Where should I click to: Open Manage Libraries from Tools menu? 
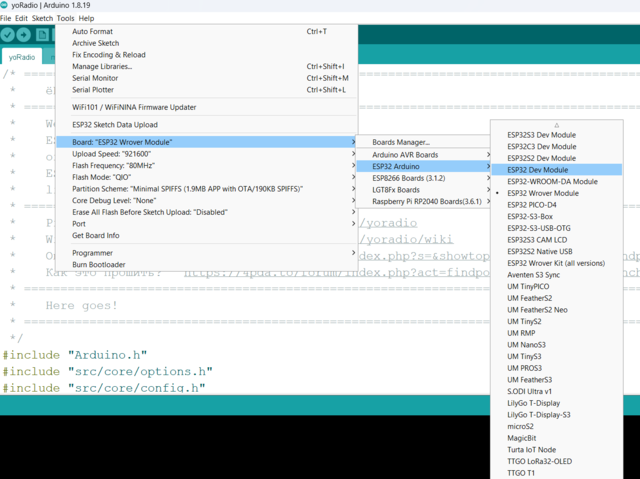207,66
